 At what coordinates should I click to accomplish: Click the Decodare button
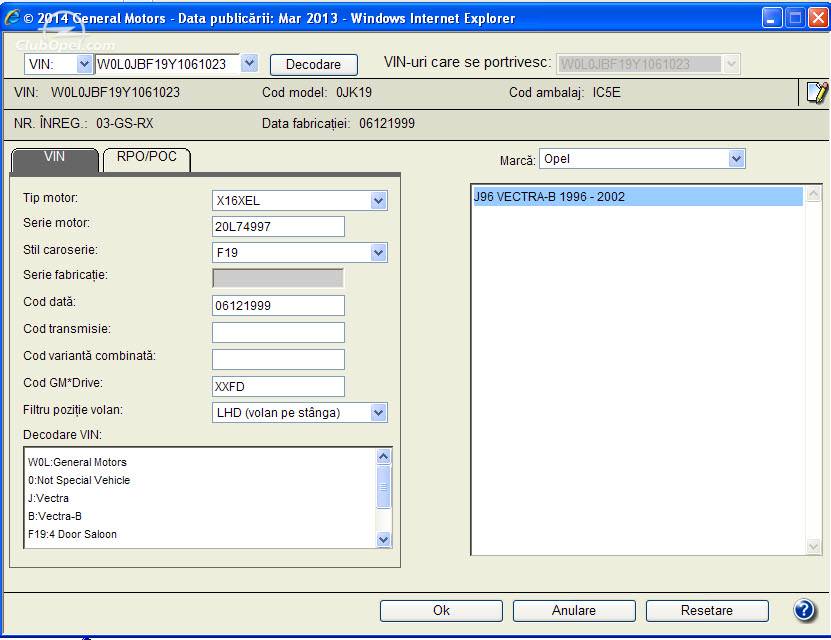click(x=314, y=65)
